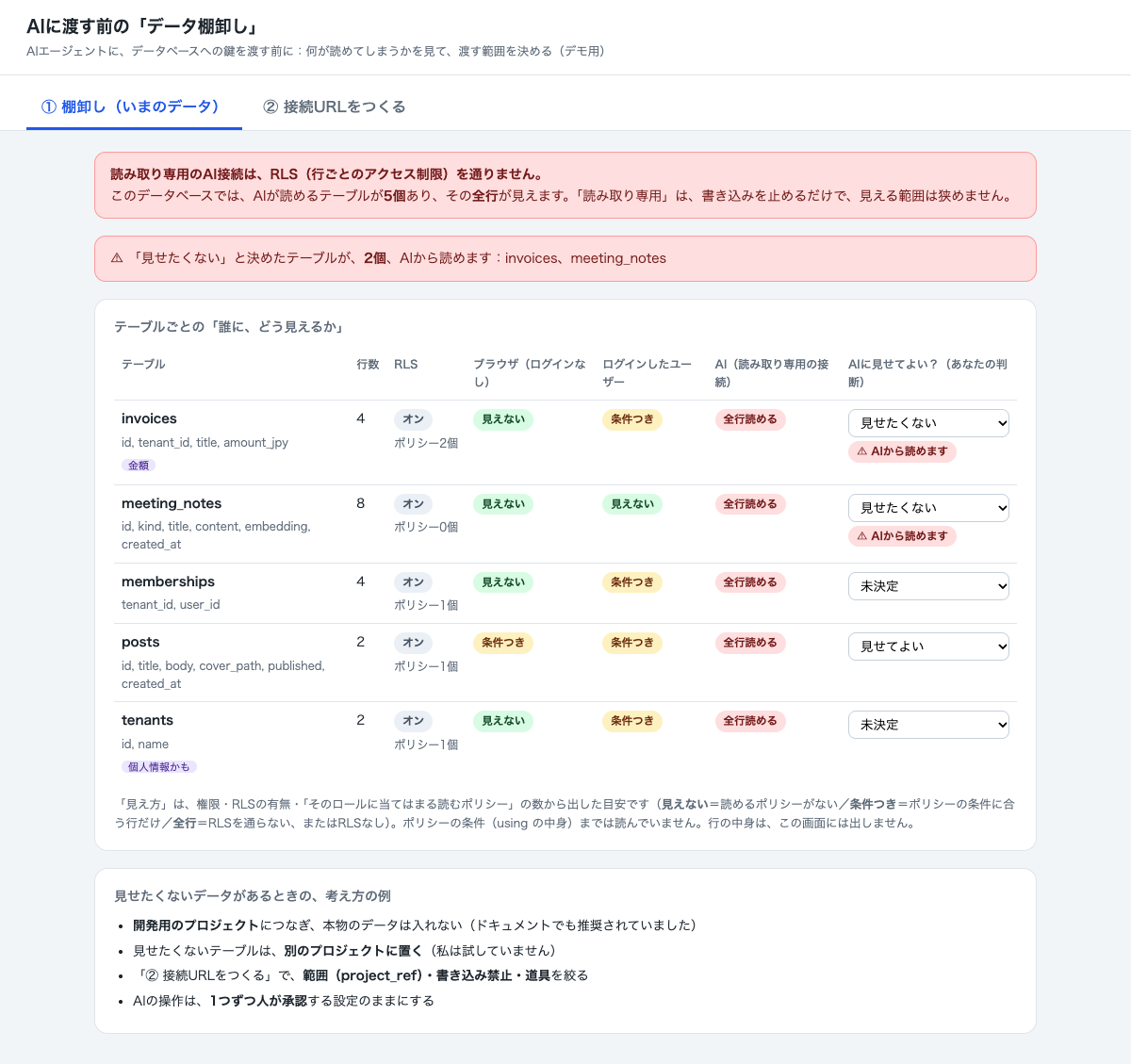Image resolution: width=1131 pixels, height=1064 pixels.
Task: Click the テーブルごとの「誰に、どう見えるか」heading
Action: [x=231, y=327]
